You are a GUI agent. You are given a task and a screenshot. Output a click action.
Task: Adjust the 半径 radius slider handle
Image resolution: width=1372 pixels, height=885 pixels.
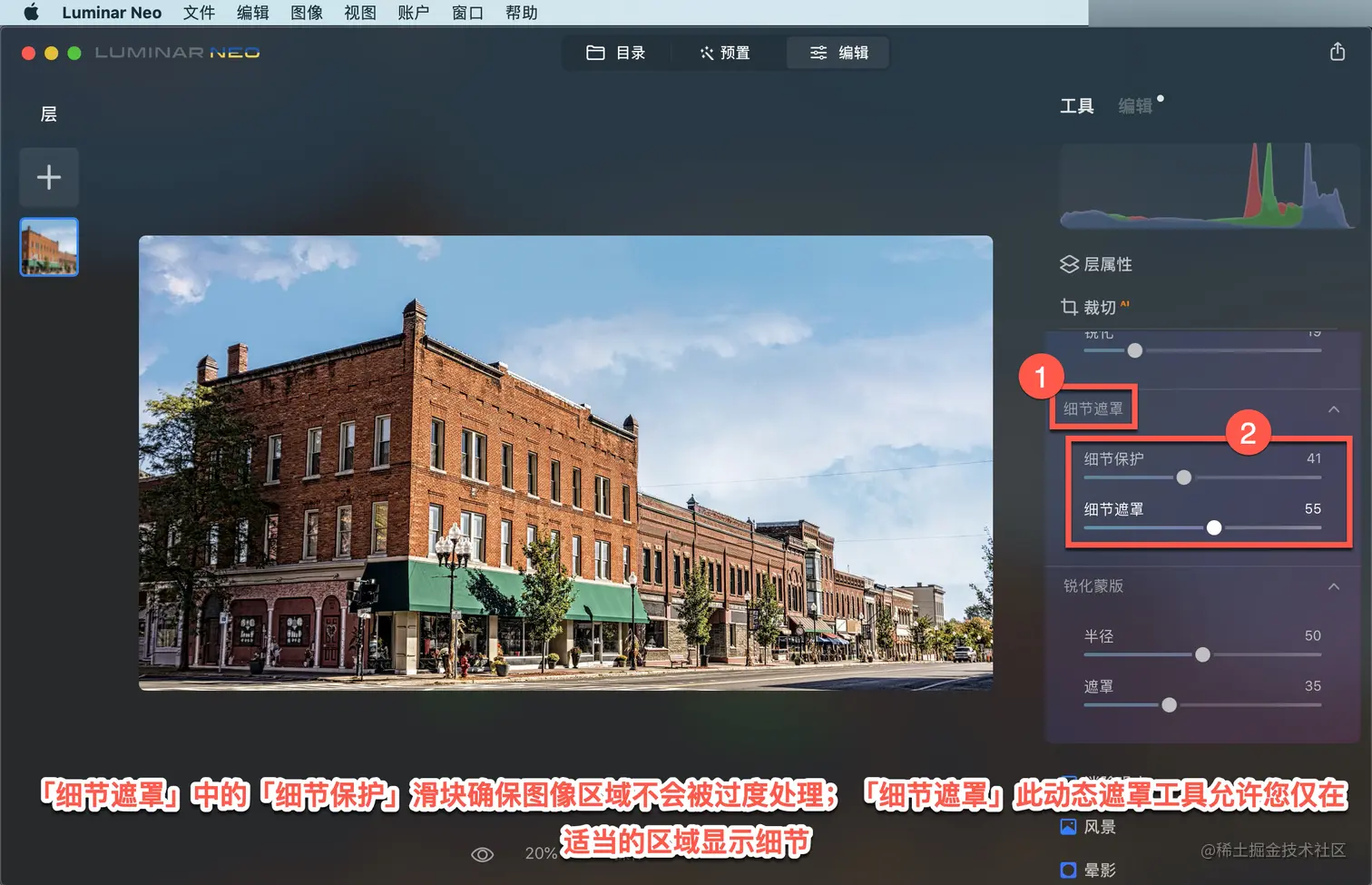pyautogui.click(x=1202, y=654)
